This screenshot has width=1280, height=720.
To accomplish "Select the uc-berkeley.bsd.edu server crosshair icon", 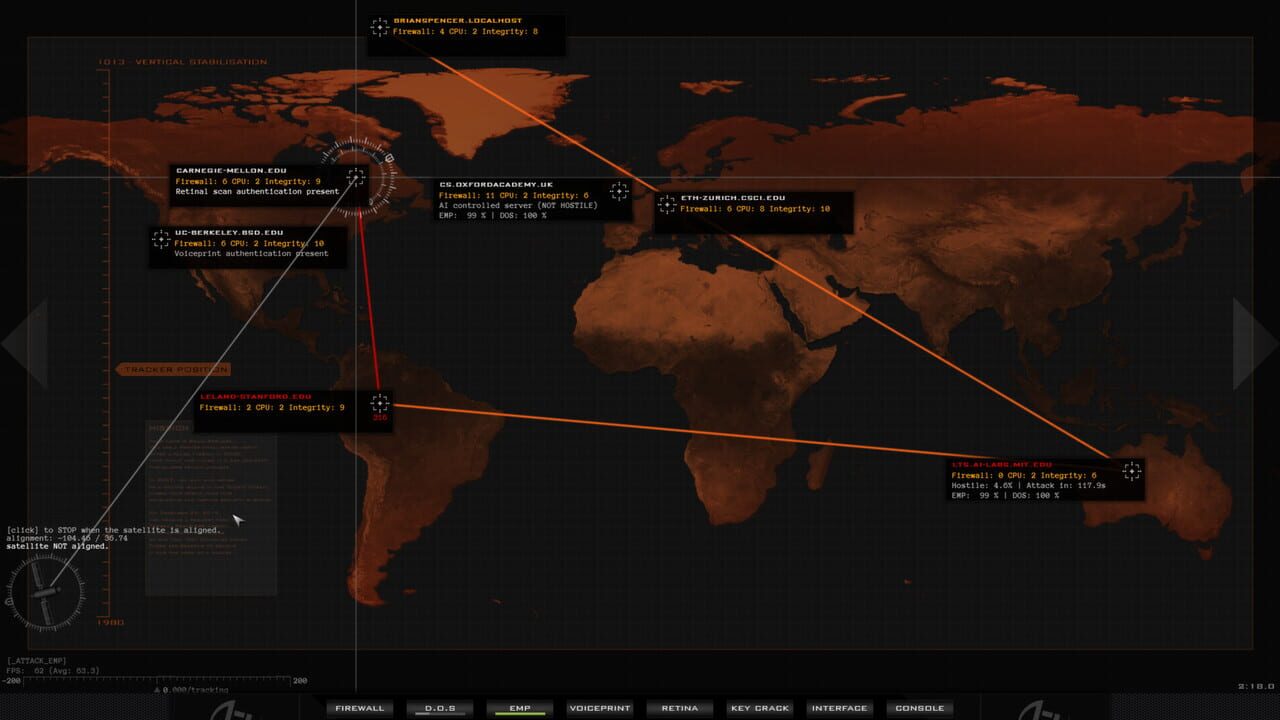I will point(161,238).
